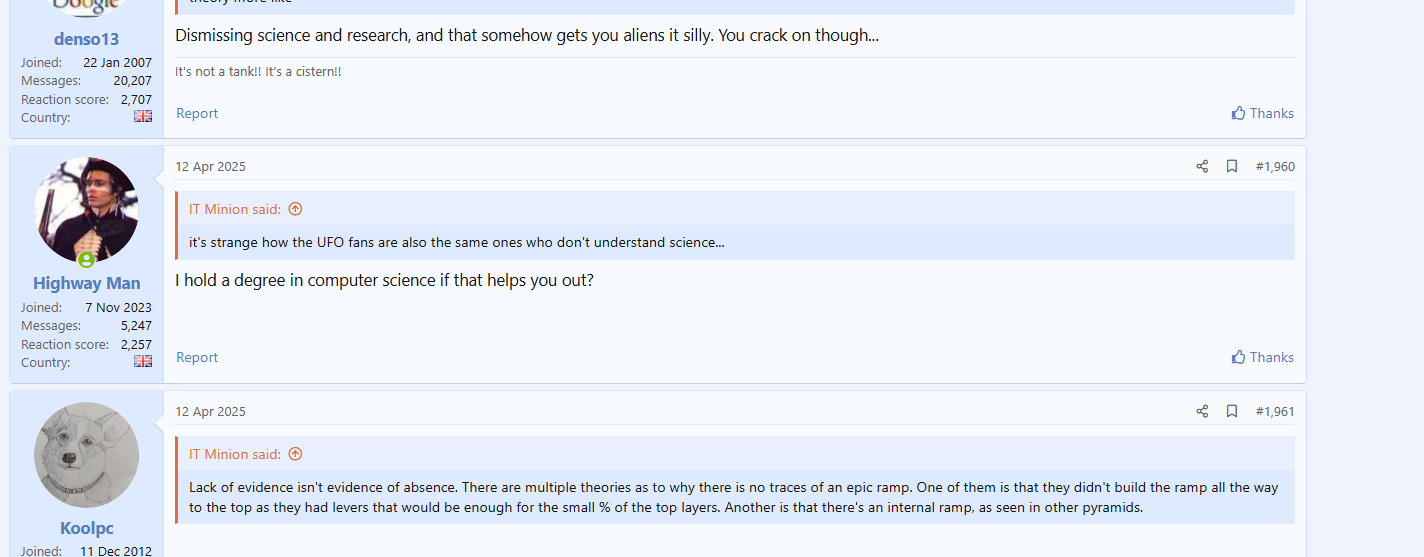Open permalink for post #1,960
This screenshot has height=557, width=1424.
point(1275,166)
